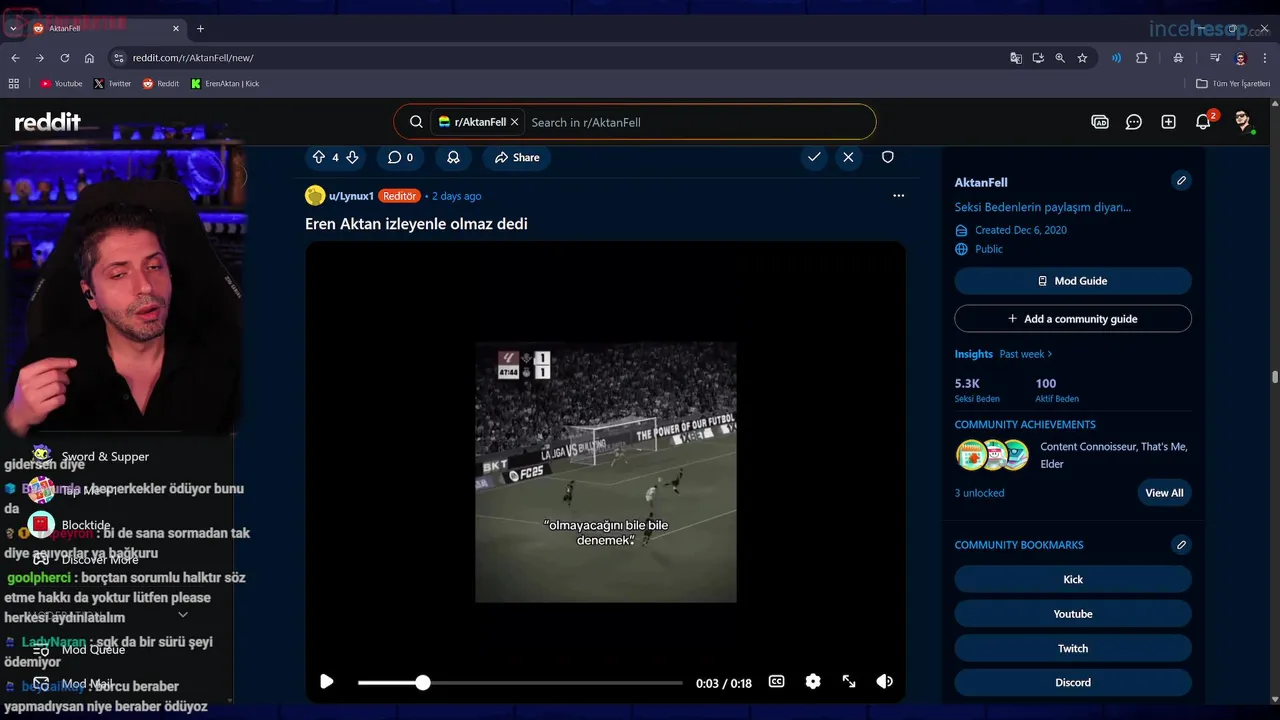Open video settings gear
This screenshot has height=720, width=1280.
[813, 682]
